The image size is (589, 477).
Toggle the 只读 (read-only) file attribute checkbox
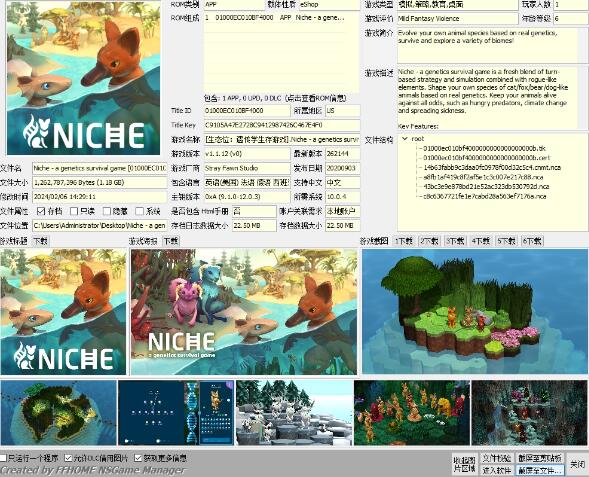coord(74,211)
